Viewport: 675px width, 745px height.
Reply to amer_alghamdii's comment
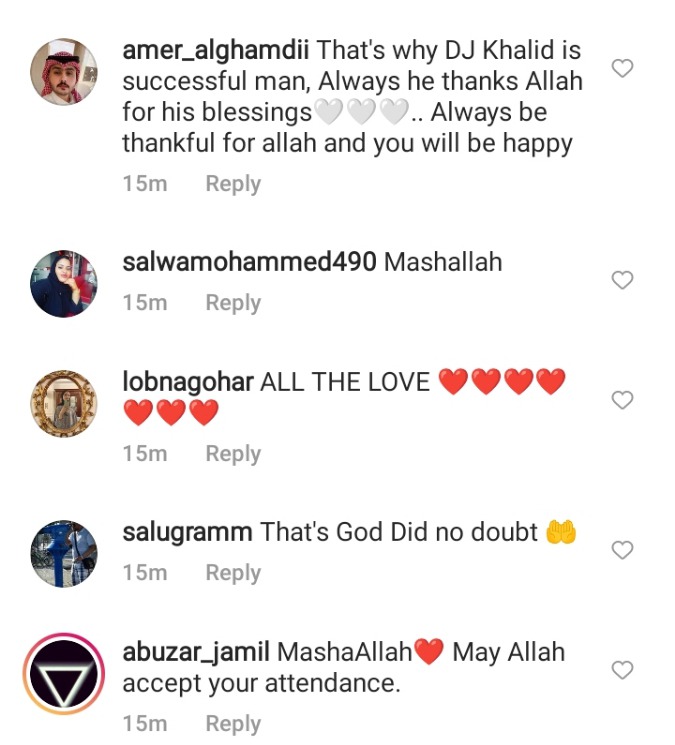pos(233,184)
